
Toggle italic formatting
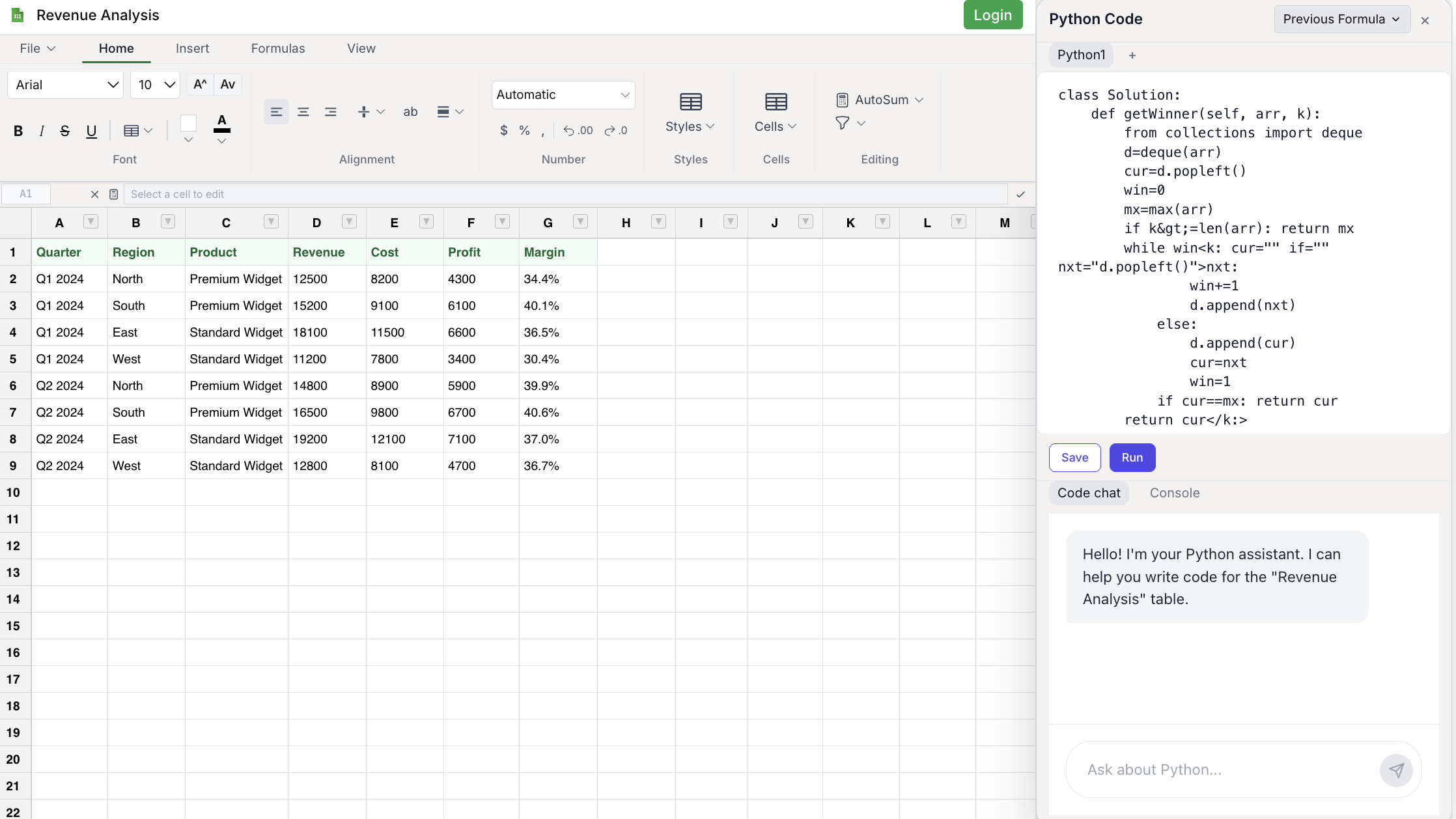coord(41,131)
